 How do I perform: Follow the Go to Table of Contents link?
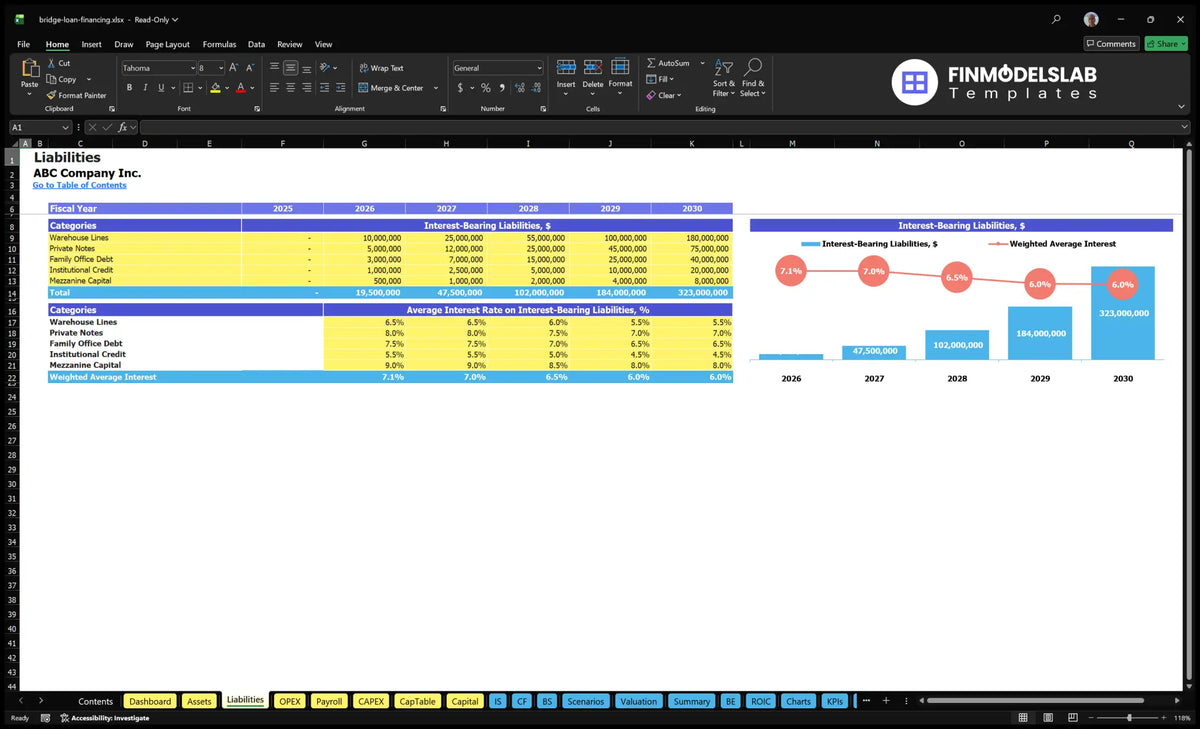point(79,185)
